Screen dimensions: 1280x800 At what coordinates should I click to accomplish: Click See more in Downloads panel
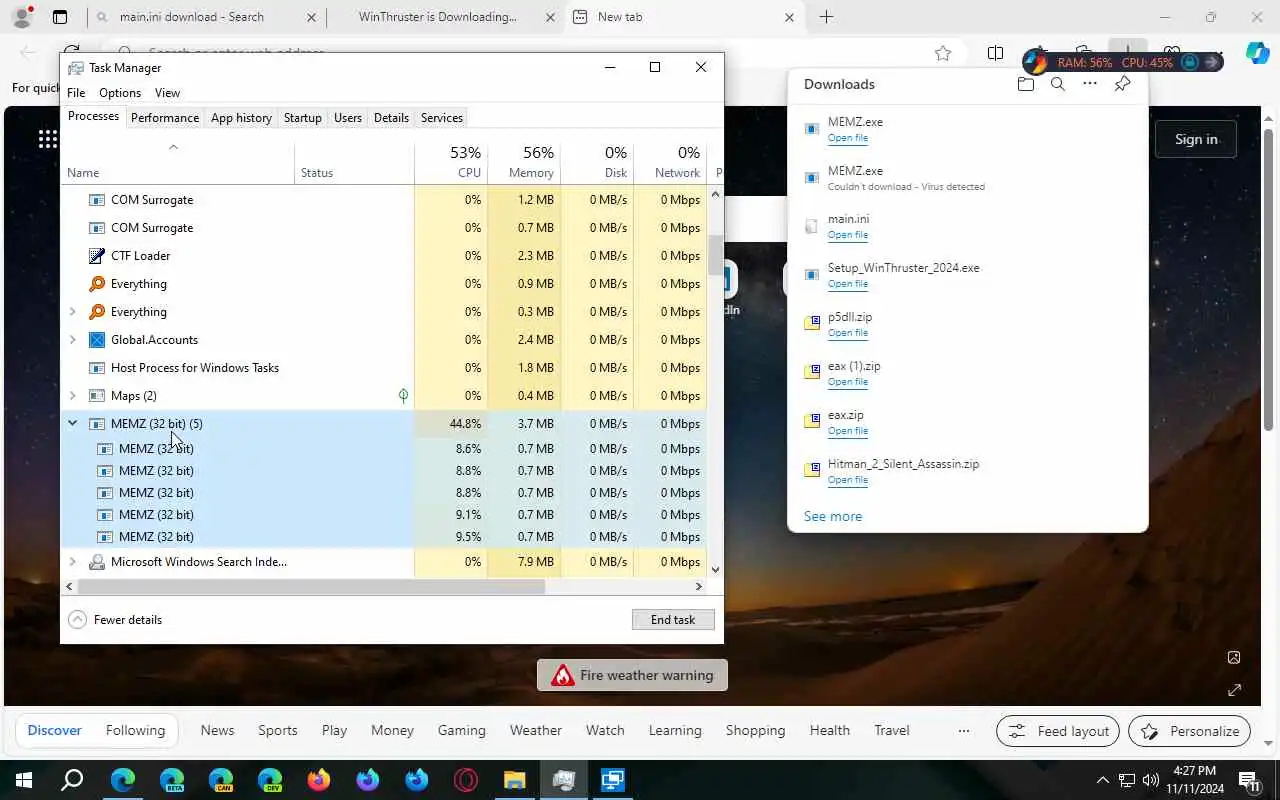click(833, 516)
